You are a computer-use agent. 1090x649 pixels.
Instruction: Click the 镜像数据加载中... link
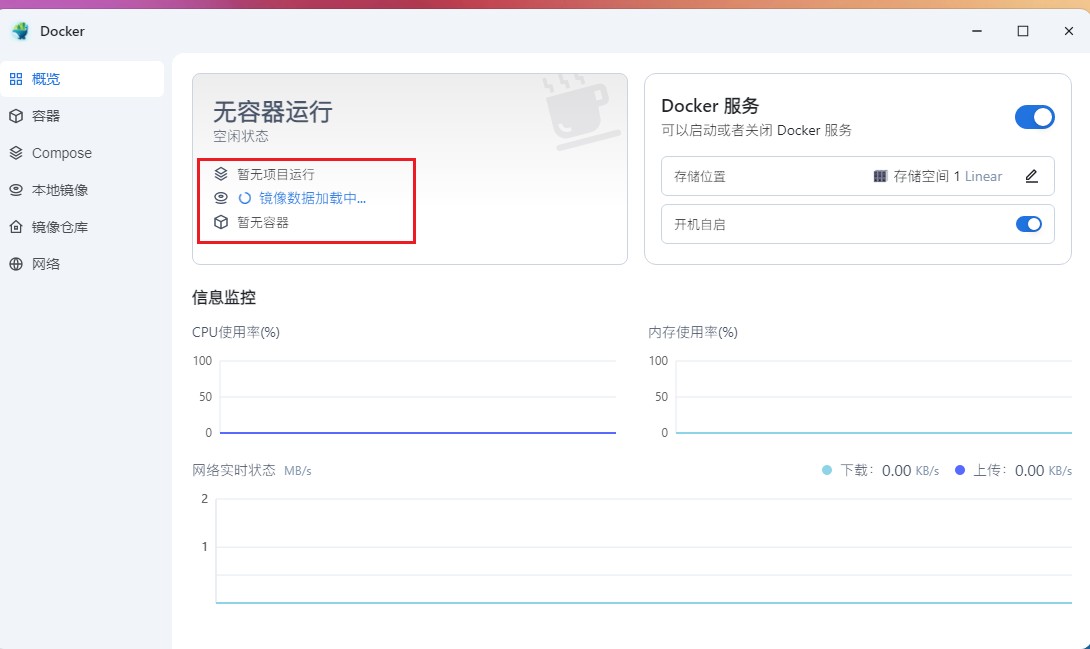(x=313, y=198)
